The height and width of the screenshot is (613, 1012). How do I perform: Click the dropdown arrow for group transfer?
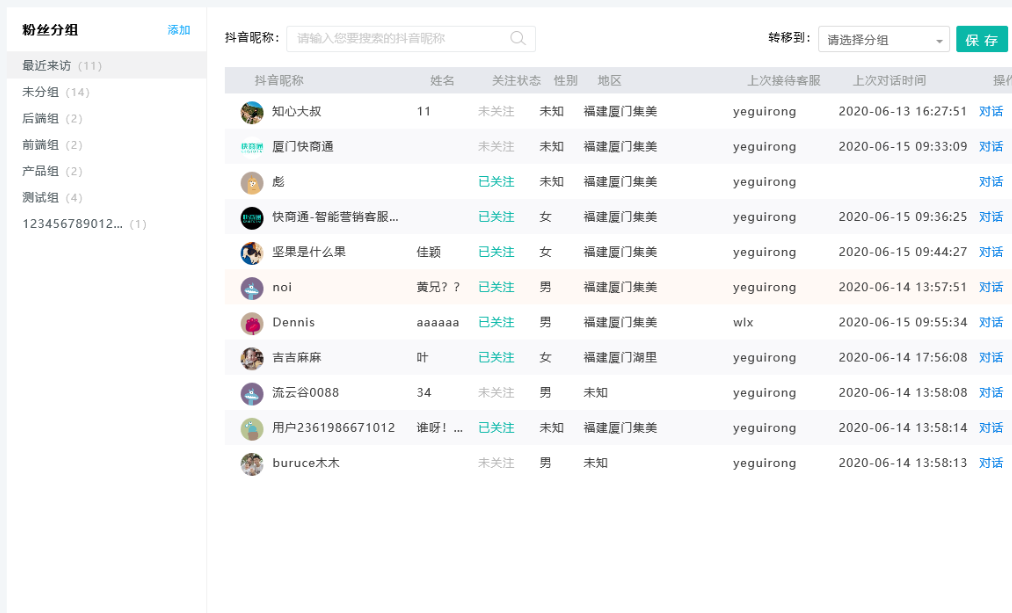(x=939, y=41)
